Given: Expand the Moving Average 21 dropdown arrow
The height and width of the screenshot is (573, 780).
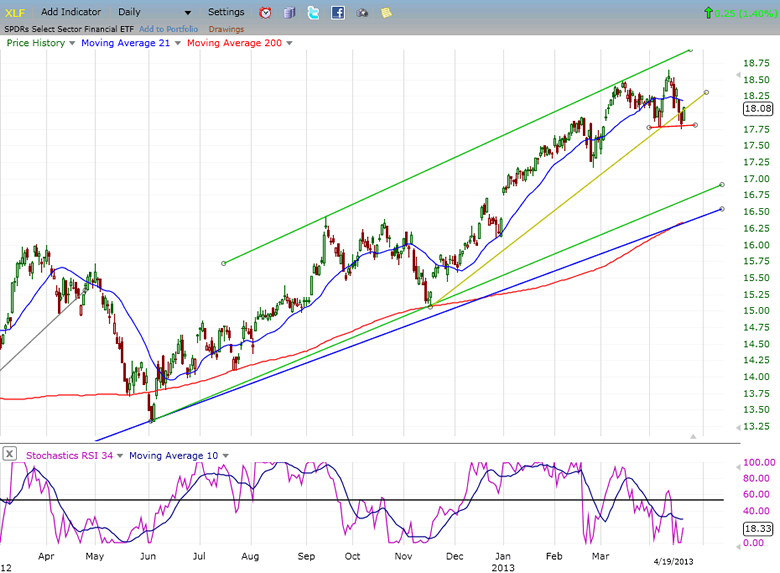Looking at the screenshot, I should (178, 43).
